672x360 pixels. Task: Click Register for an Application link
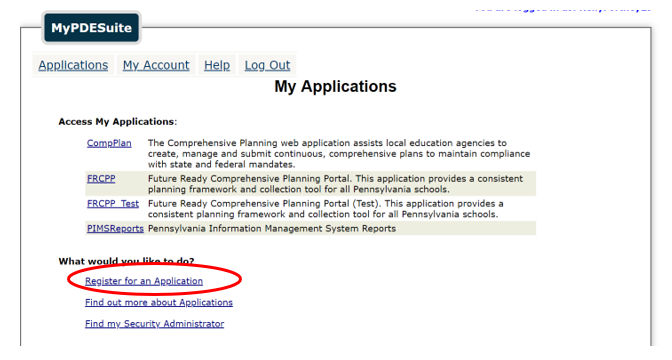pos(144,281)
